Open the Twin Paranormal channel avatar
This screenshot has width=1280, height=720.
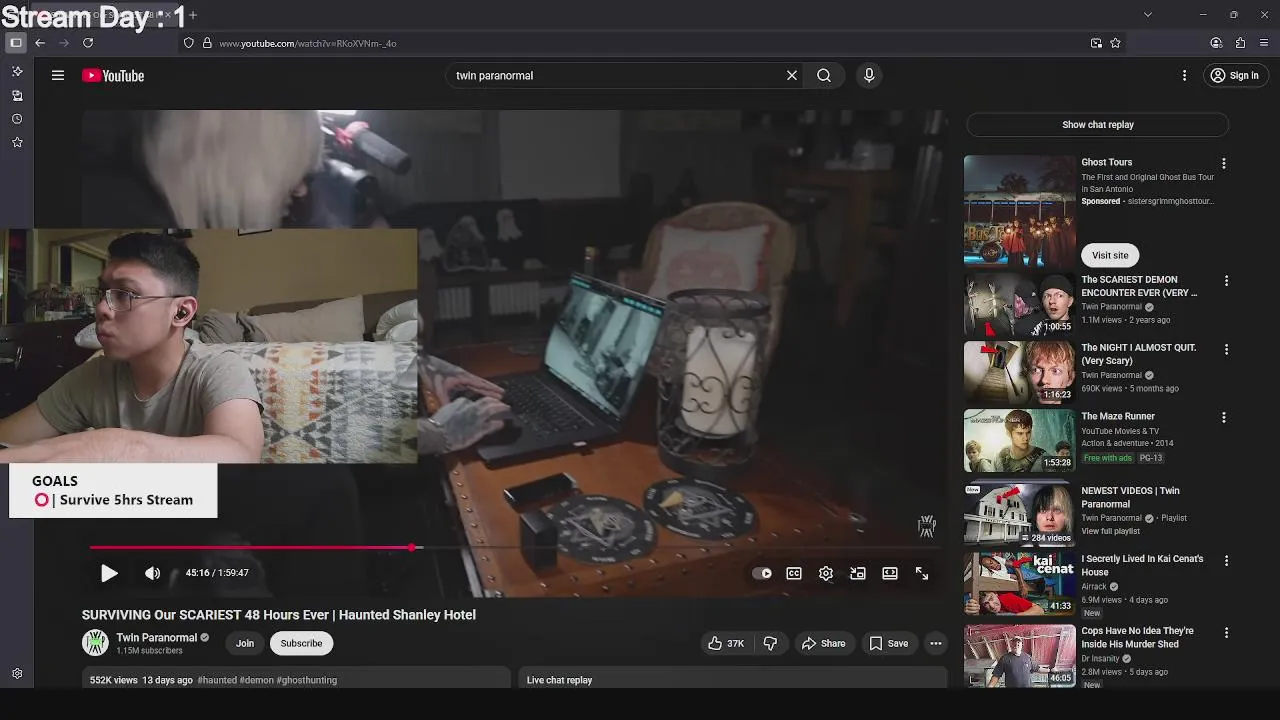[x=95, y=643]
